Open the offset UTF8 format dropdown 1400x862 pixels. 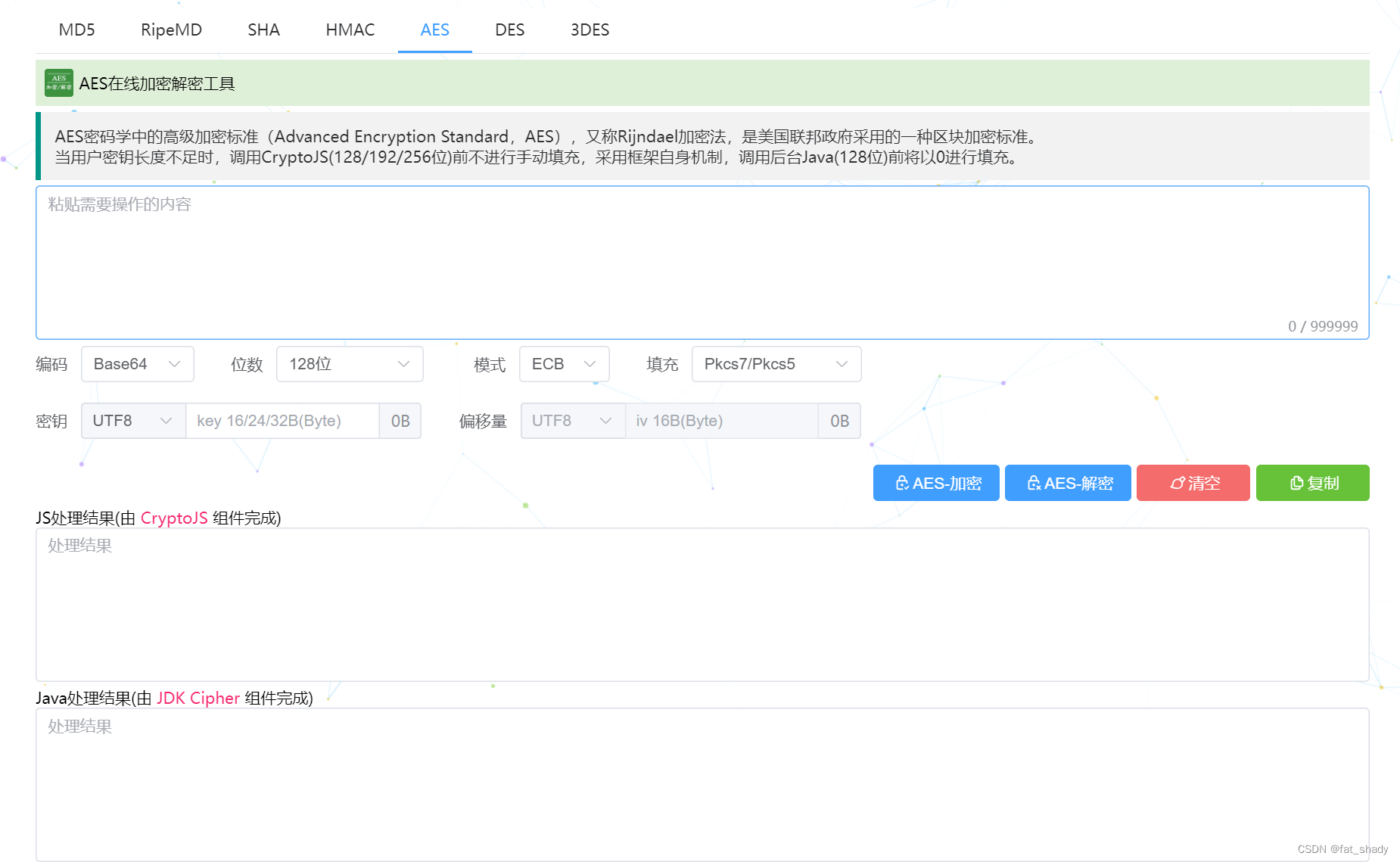tap(573, 421)
